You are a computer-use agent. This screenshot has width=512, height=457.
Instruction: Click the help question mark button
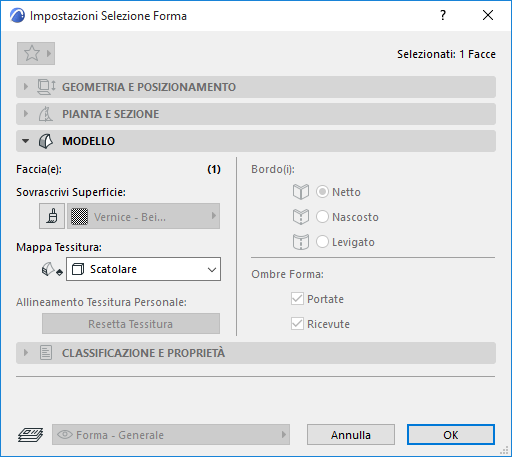[x=443, y=15]
